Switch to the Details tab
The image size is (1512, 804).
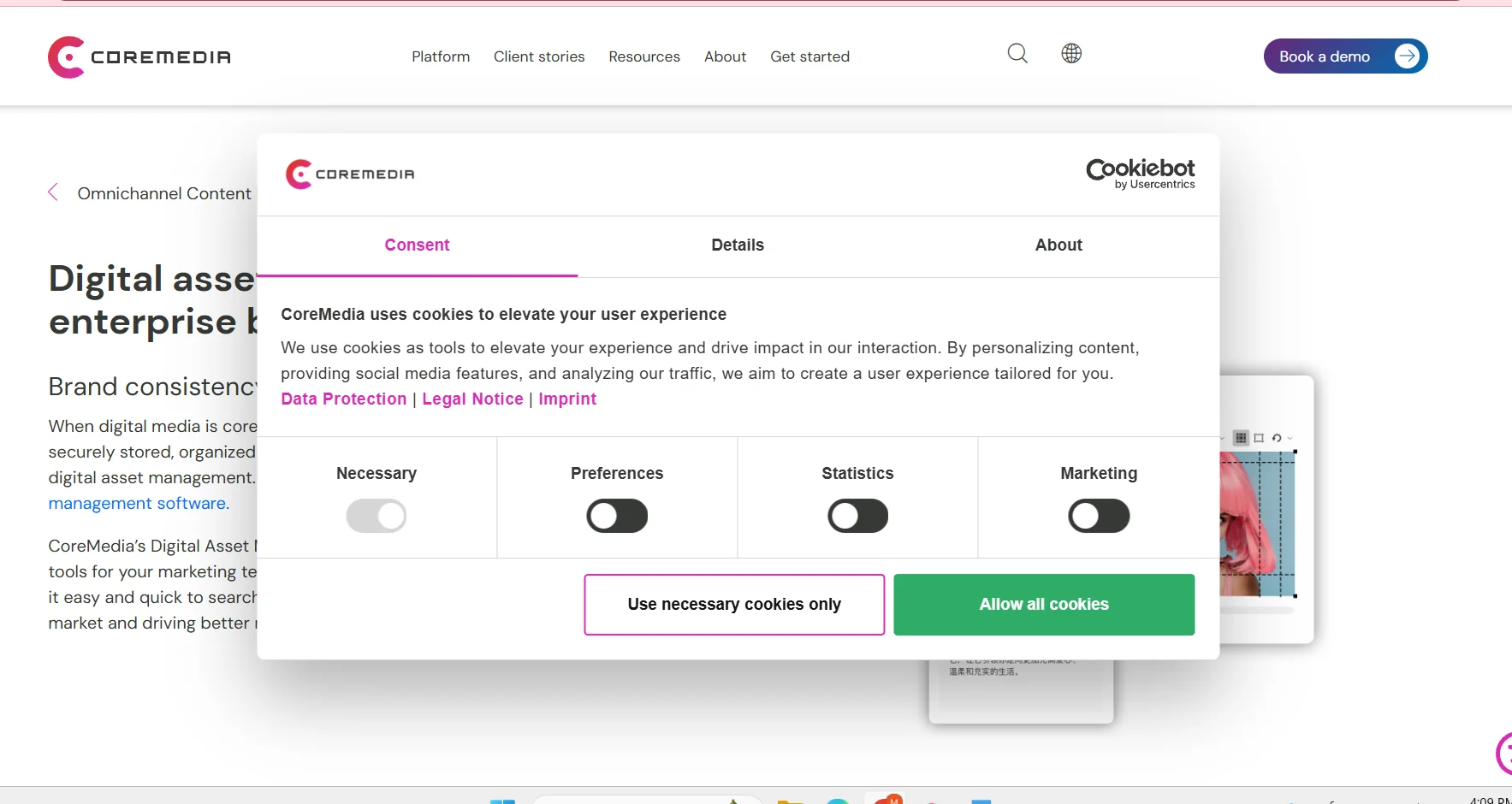[x=737, y=245]
